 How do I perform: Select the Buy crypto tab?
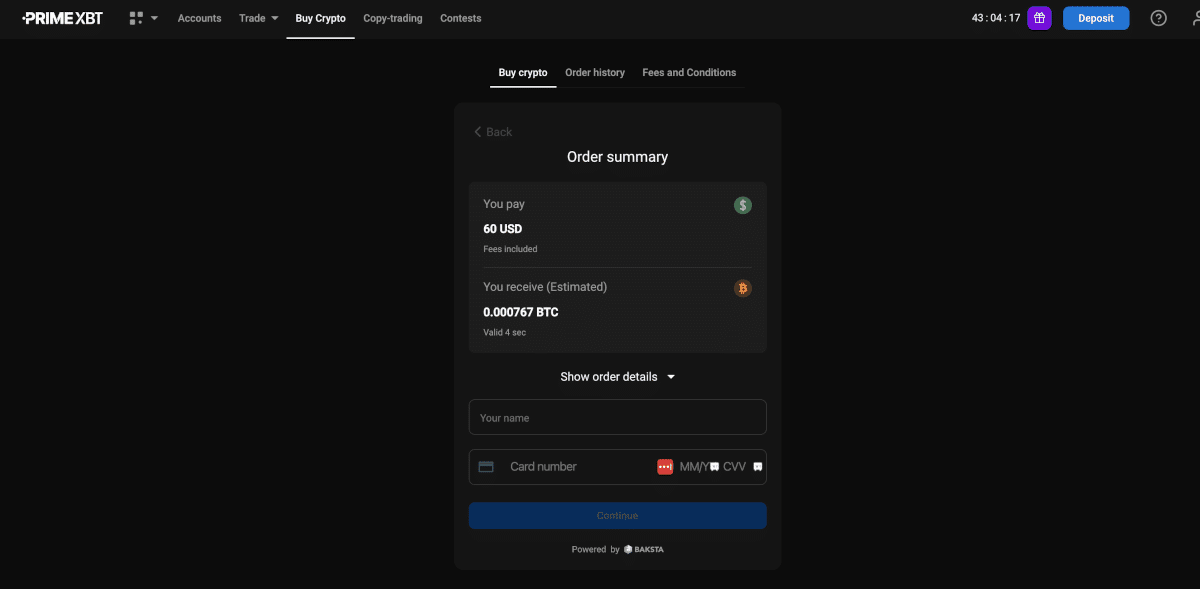pyautogui.click(x=523, y=73)
